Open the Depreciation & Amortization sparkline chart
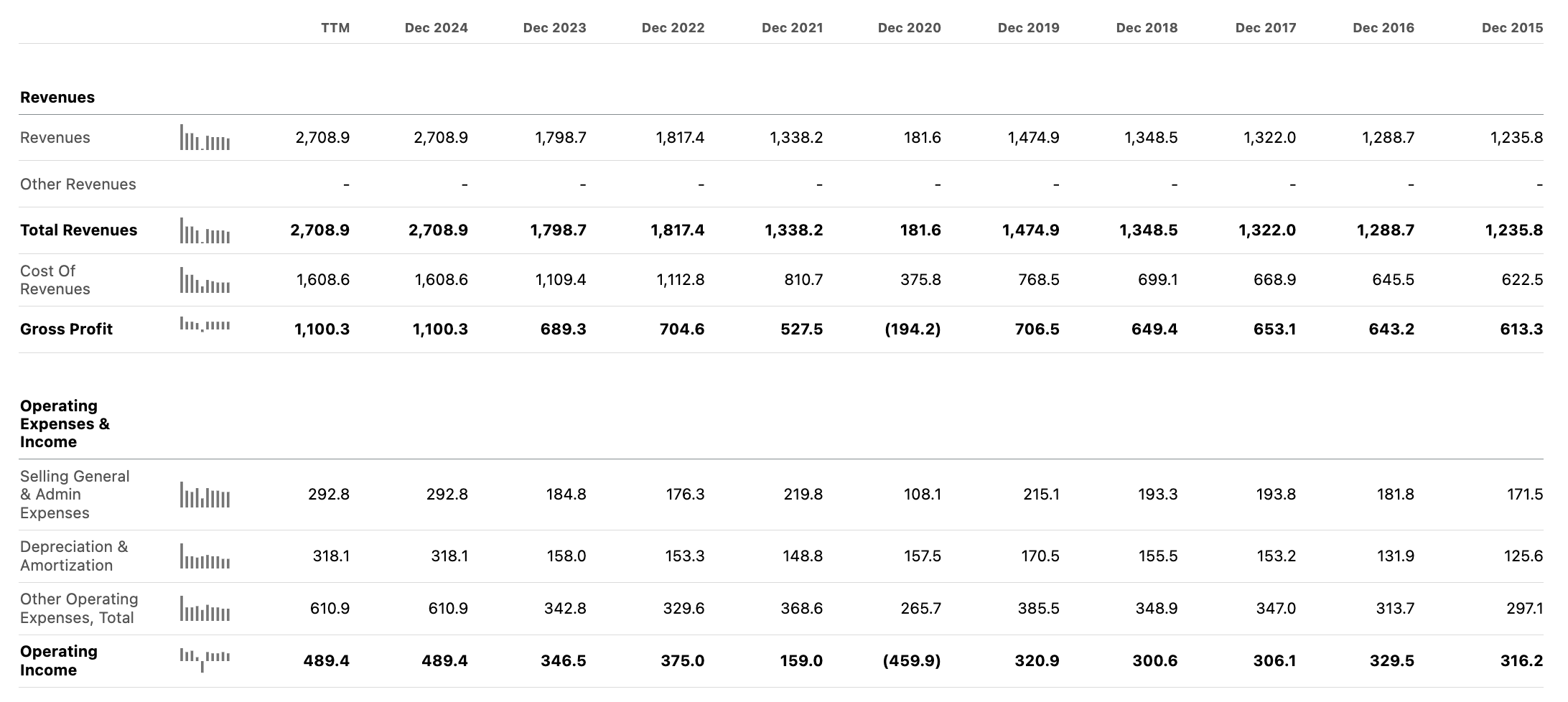The image size is (1568, 702). point(205,556)
